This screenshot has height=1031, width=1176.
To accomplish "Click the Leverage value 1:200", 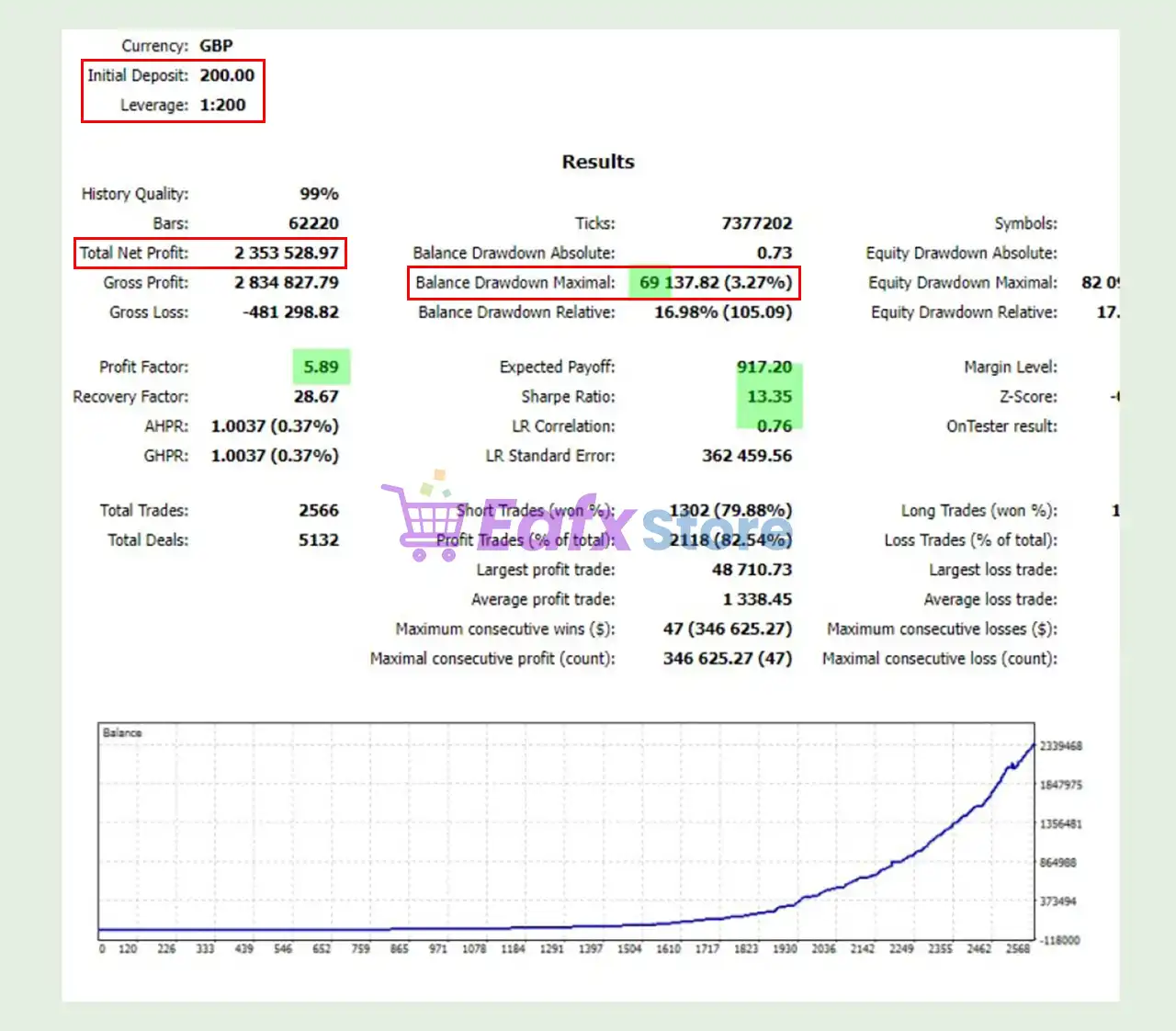I will [222, 105].
